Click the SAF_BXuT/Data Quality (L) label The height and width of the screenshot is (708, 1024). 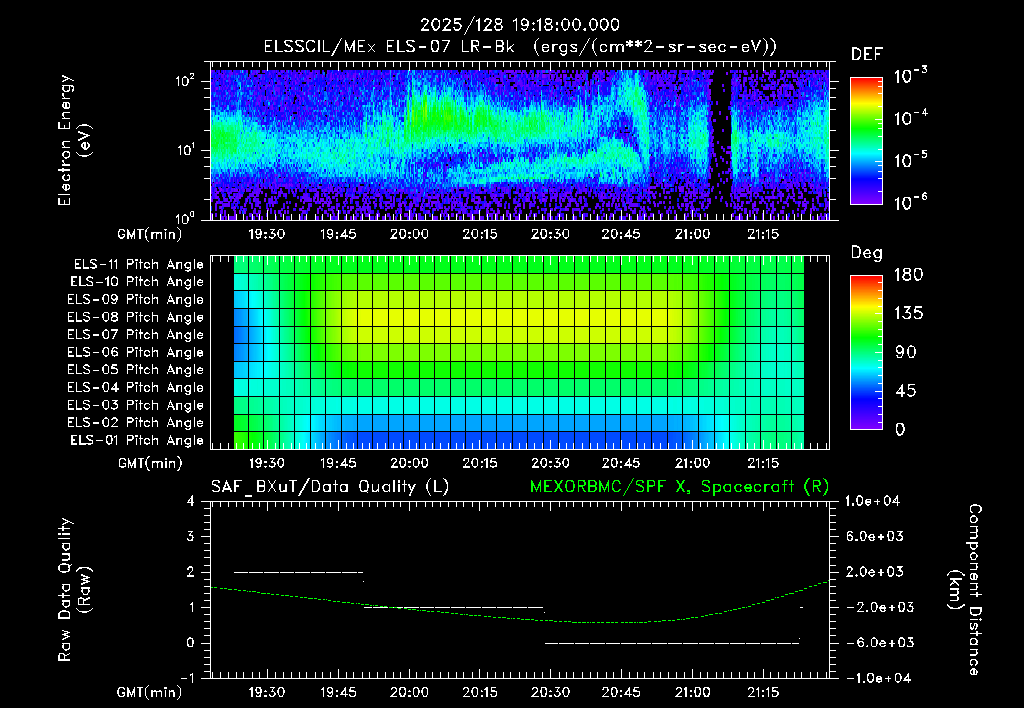[x=330, y=487]
